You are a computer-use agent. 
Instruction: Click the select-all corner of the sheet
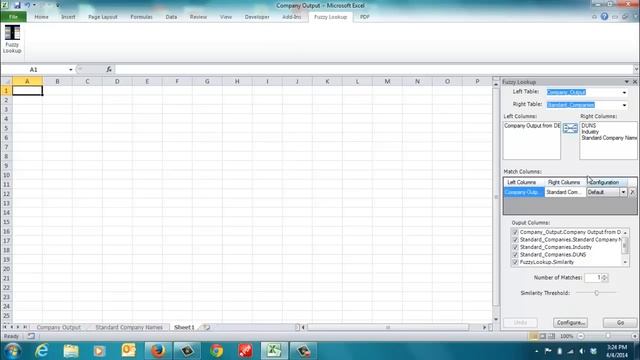pos(7,81)
